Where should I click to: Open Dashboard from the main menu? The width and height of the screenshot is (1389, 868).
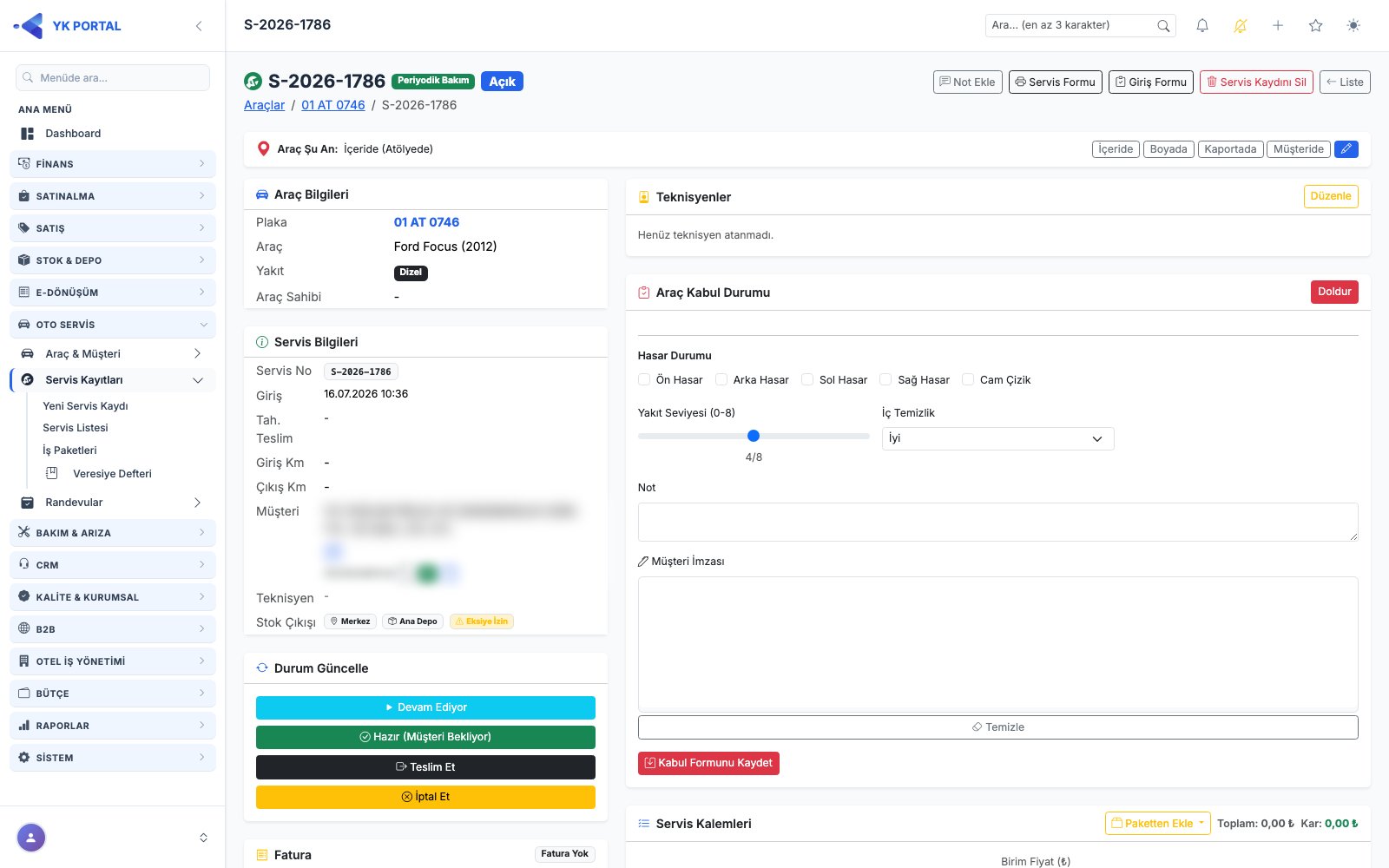[113, 134]
